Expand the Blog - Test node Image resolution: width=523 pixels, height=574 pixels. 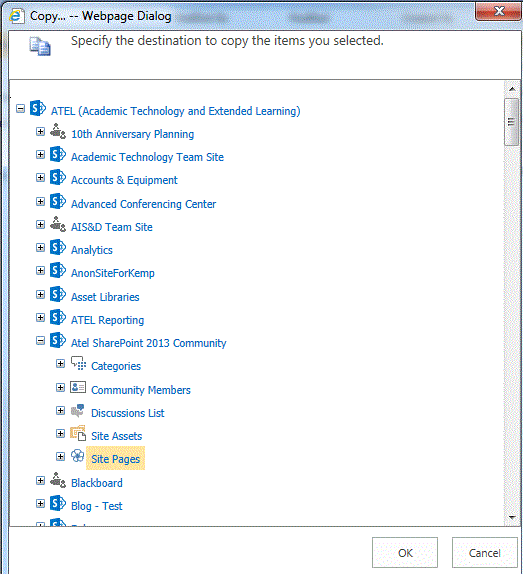click(41, 503)
